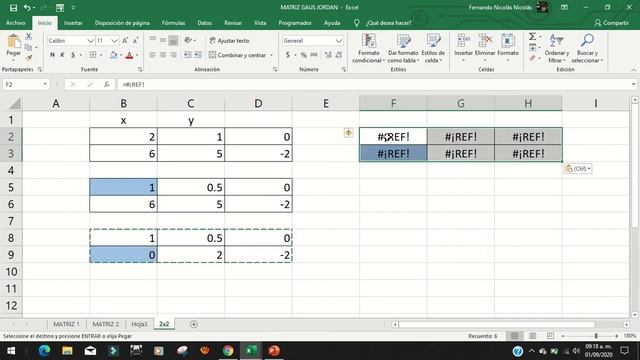The image size is (640, 360).
Task: Add a new sheet with the plus button
Action: [x=194, y=324]
